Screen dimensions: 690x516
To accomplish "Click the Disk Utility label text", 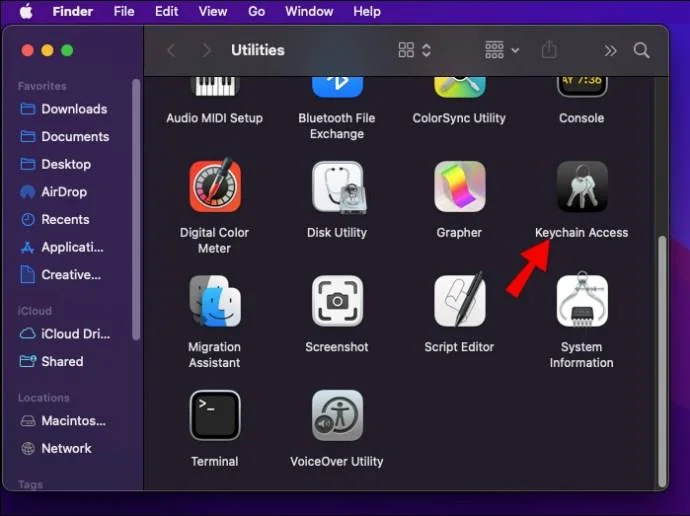I will (337, 233).
